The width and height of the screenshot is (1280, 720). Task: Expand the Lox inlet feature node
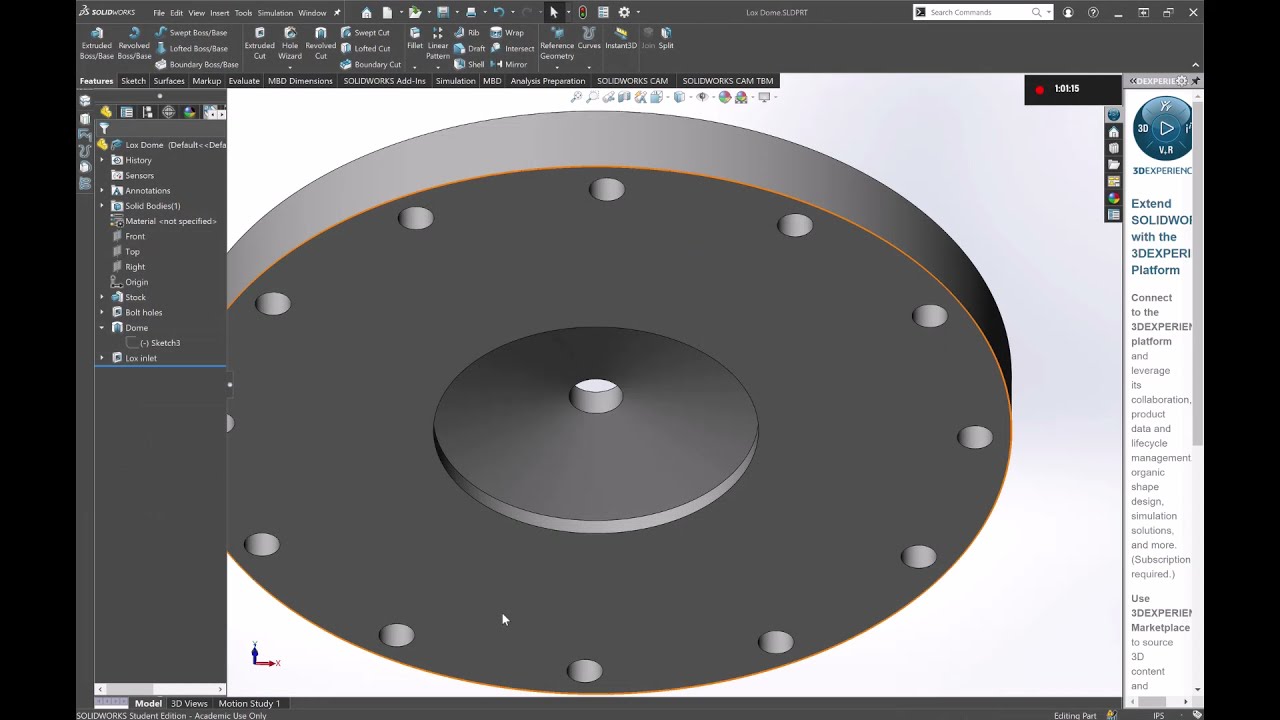101,358
